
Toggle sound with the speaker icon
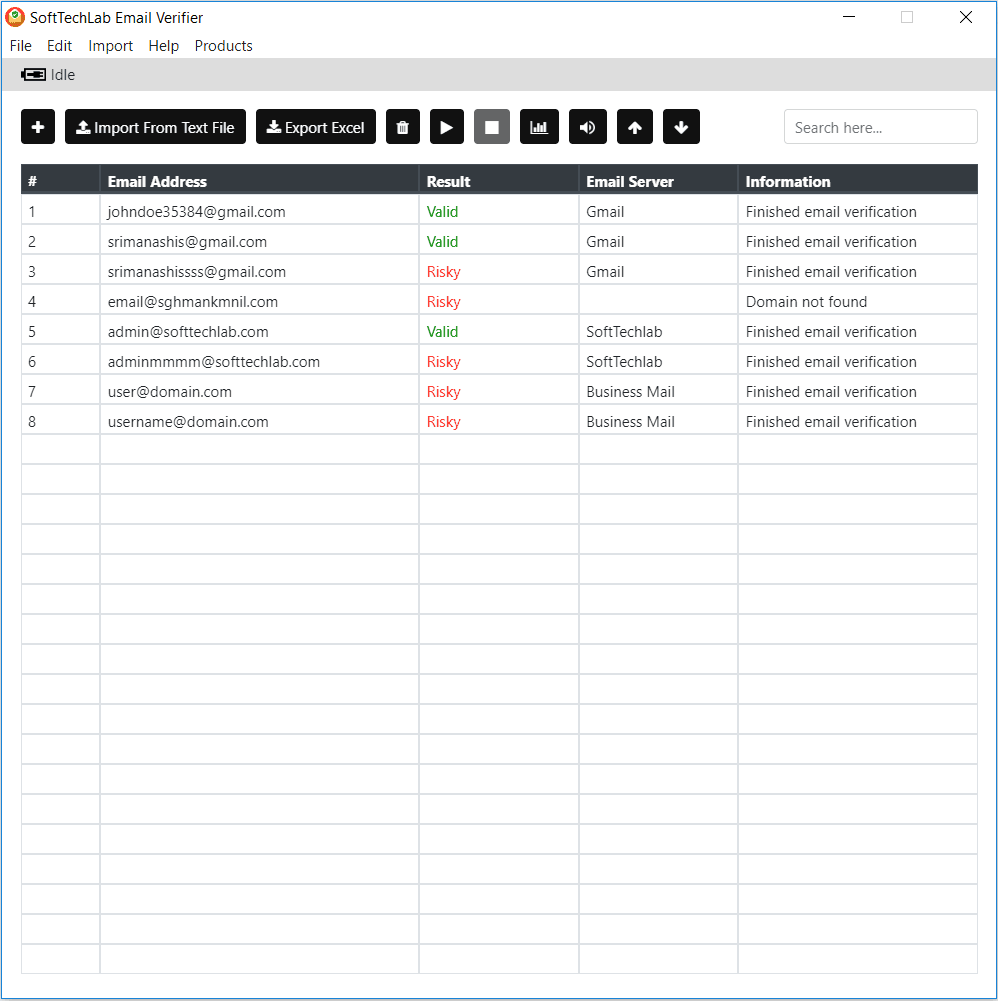click(x=587, y=126)
